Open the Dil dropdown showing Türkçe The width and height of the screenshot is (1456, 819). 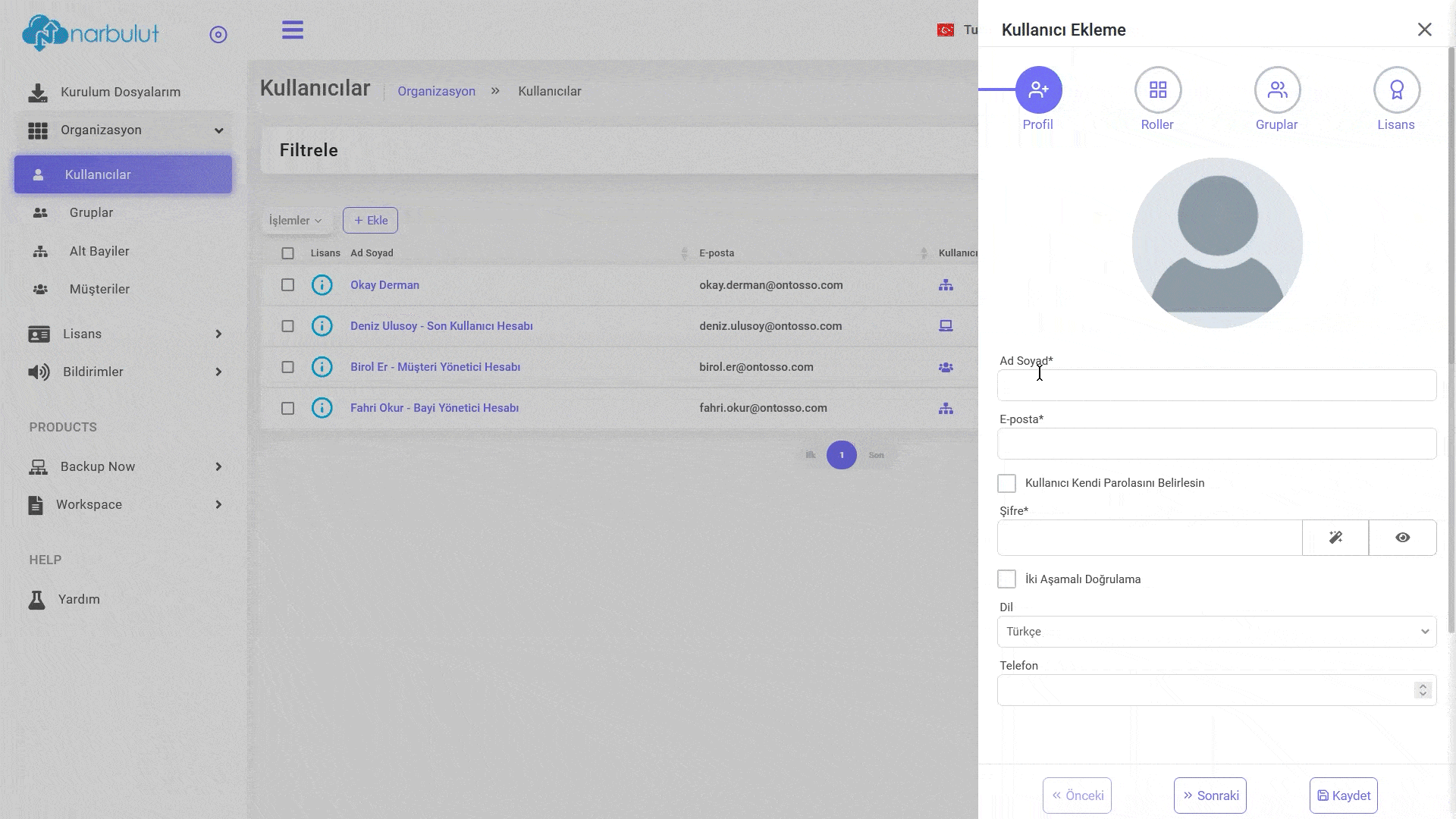[1216, 632]
